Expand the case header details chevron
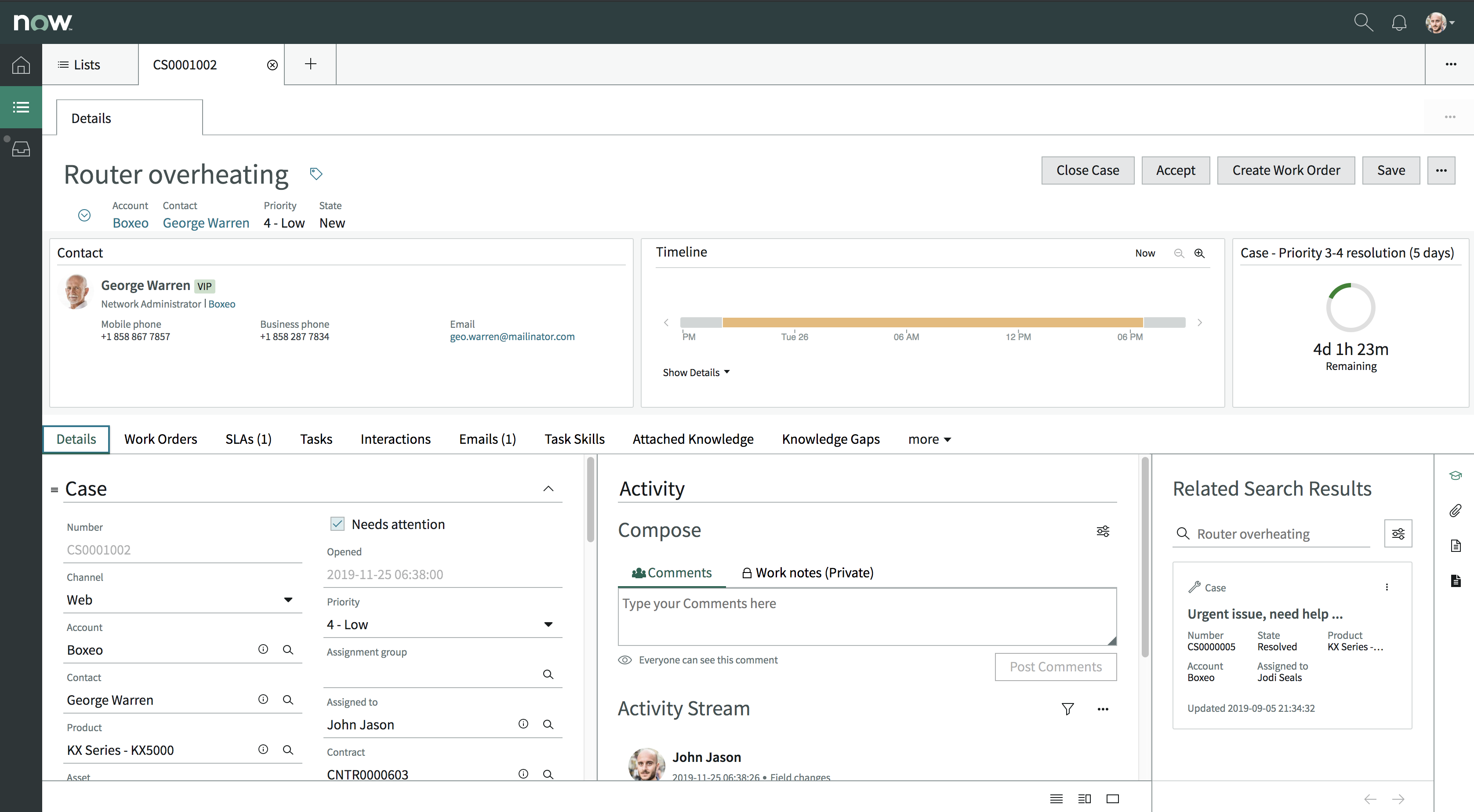This screenshot has height=812, width=1474. [84, 215]
